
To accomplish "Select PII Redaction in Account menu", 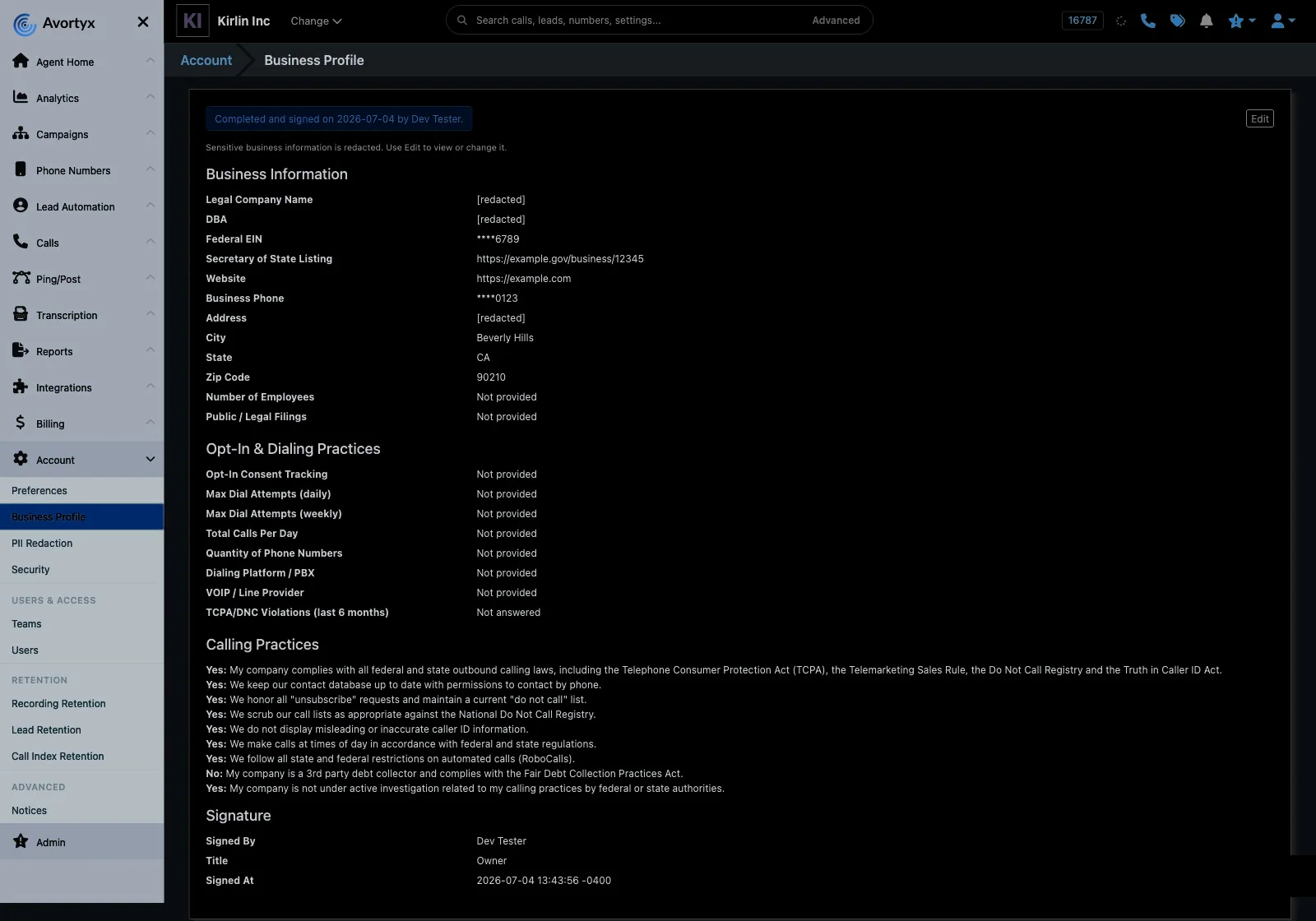I will (42, 544).
